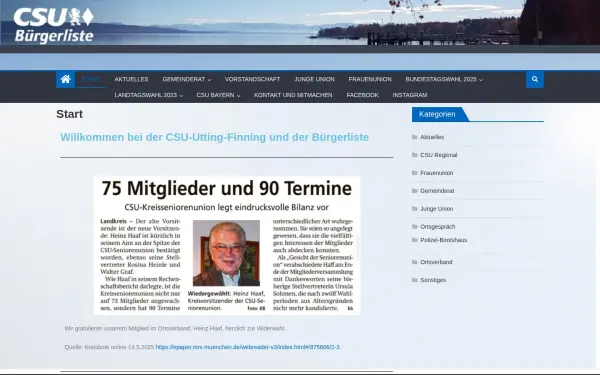Click the folder icon beside Ortsgespräch
This screenshot has height=375, width=600.
point(414,227)
